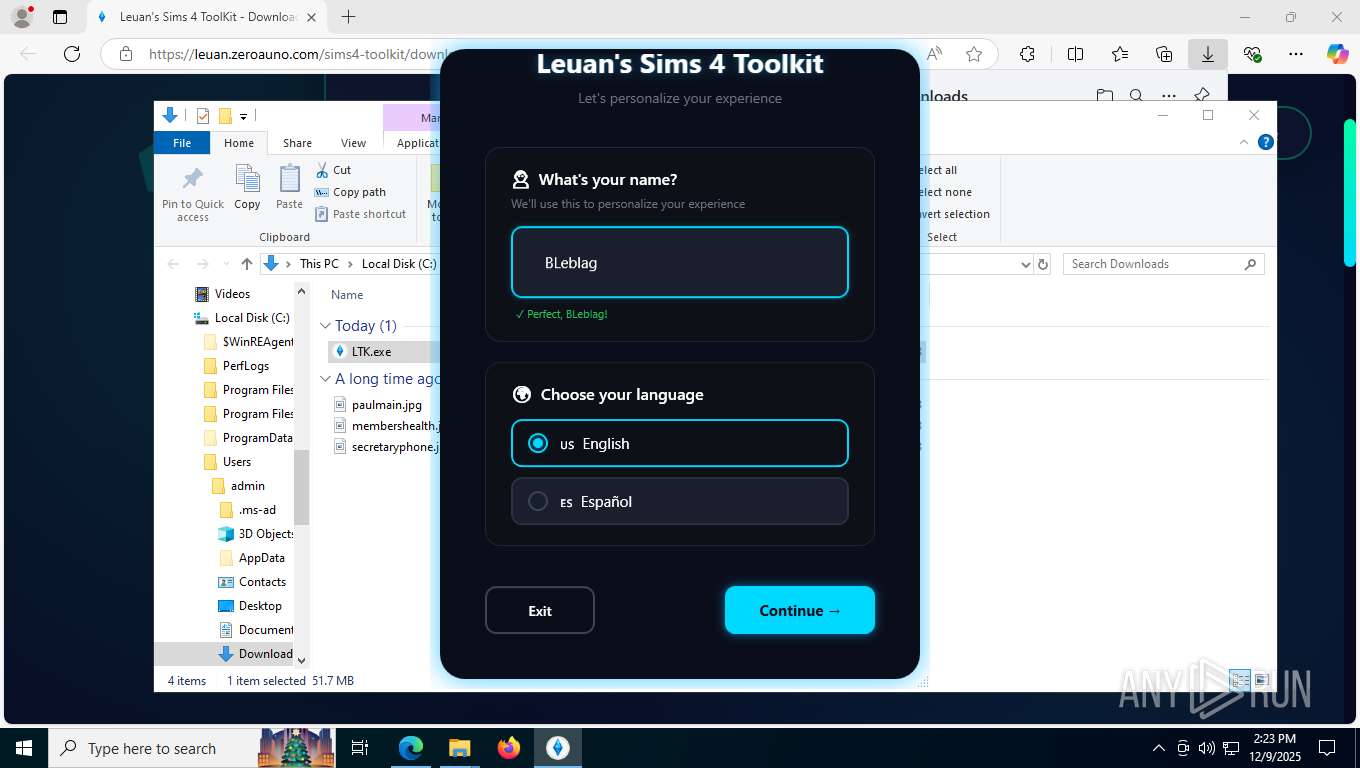The width and height of the screenshot is (1360, 768).
Task: Select the Español language option
Action: click(x=680, y=501)
